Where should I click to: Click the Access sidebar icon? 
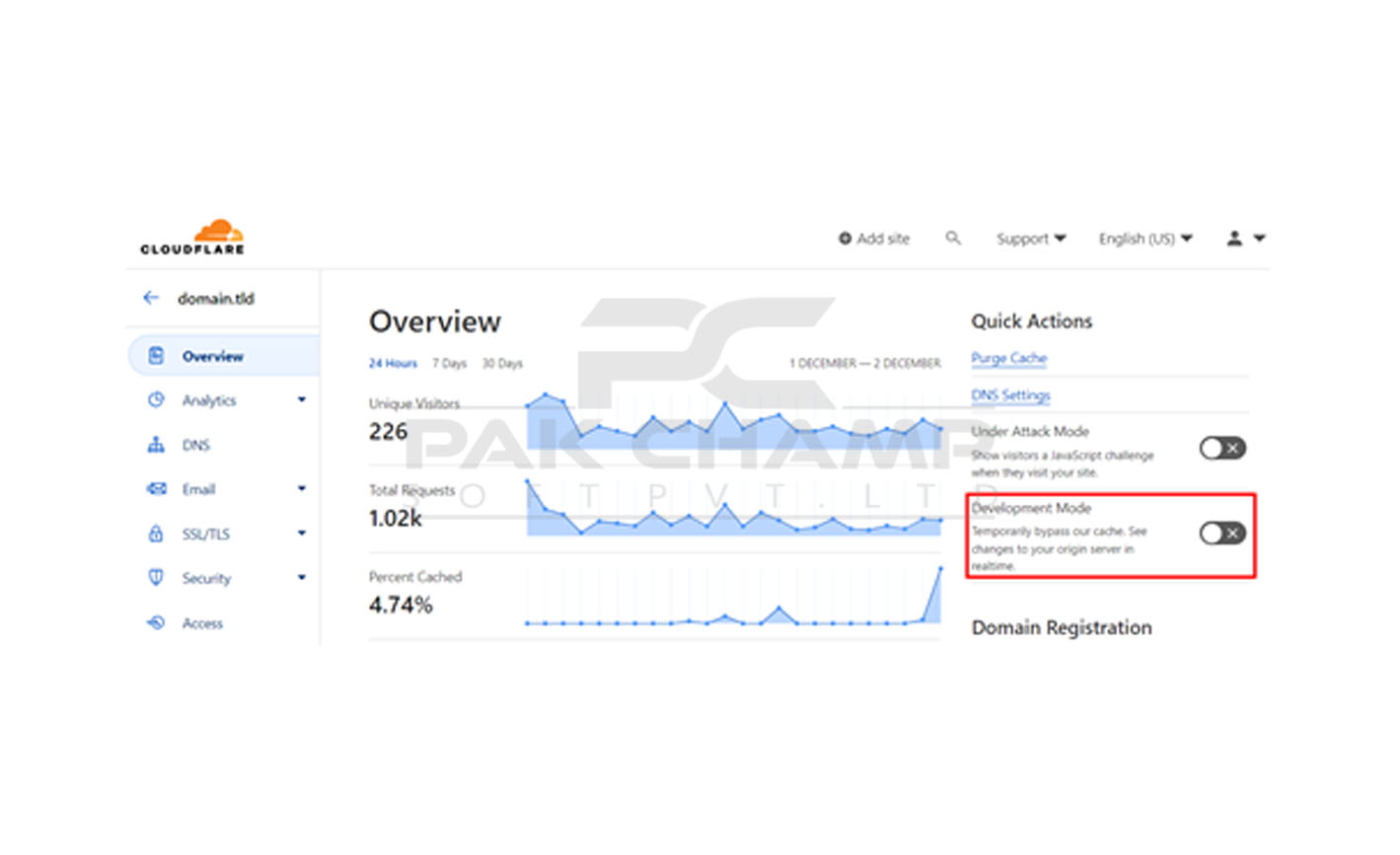click(x=156, y=622)
